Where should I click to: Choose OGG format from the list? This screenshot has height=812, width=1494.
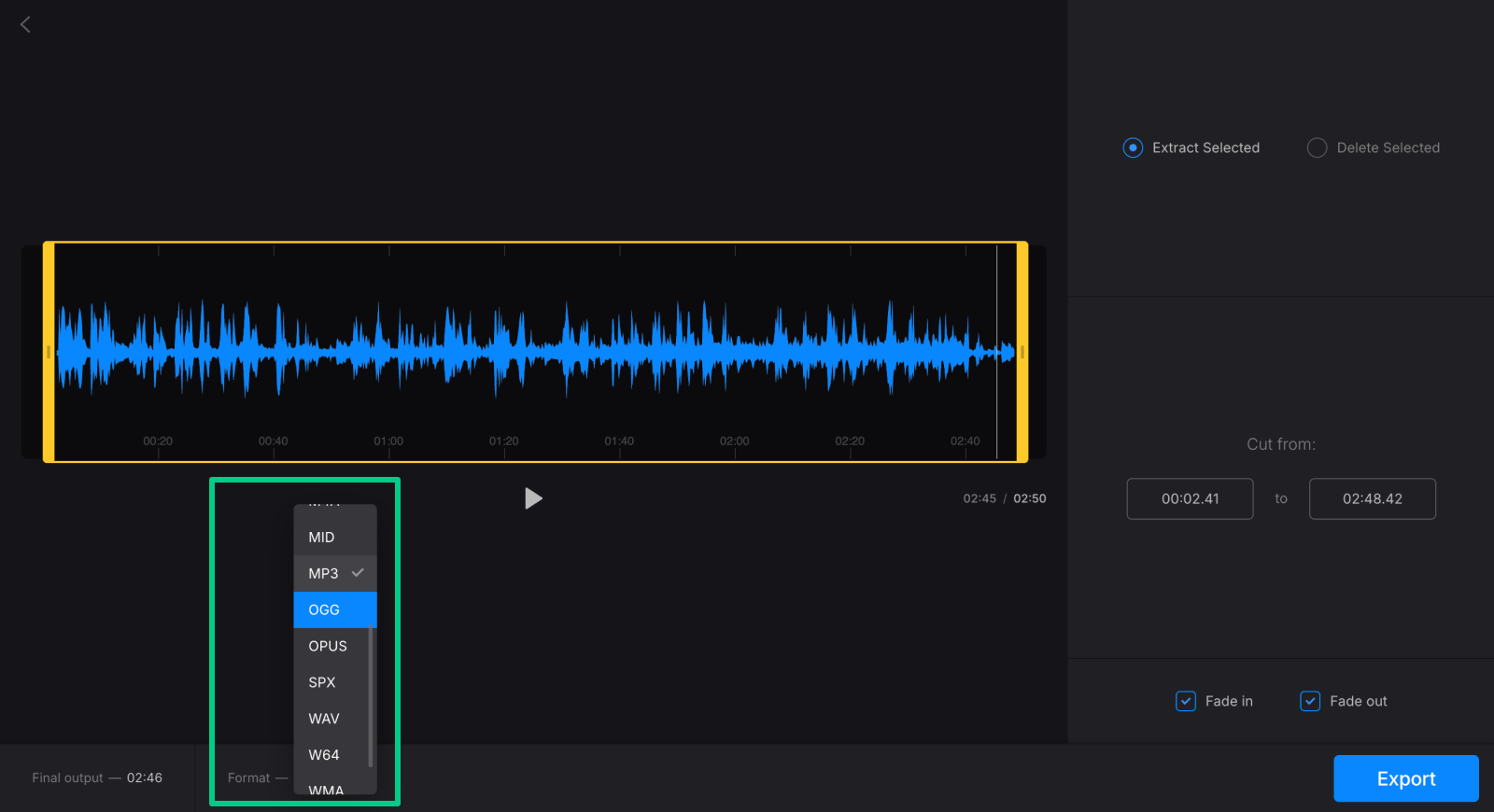coord(335,609)
